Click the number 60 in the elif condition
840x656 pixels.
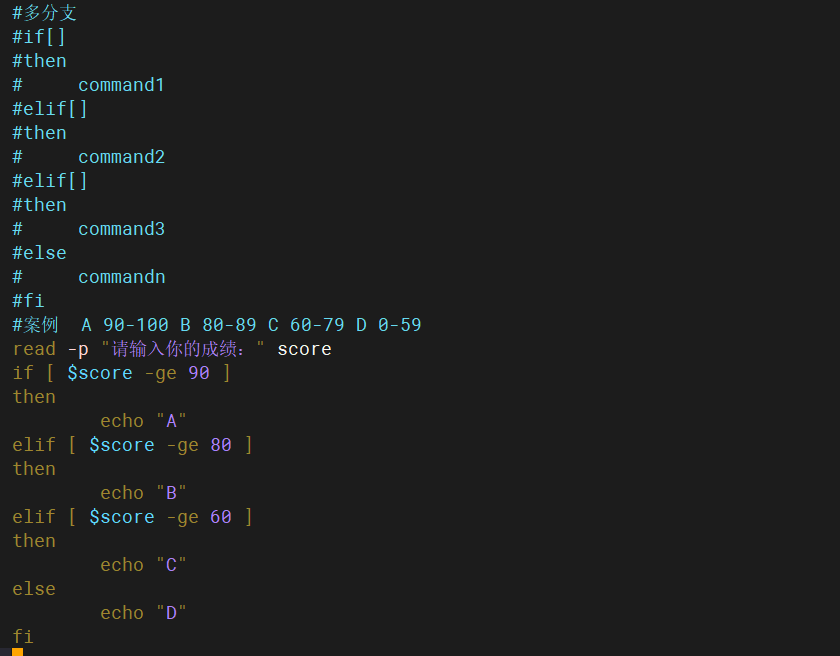coord(221,517)
